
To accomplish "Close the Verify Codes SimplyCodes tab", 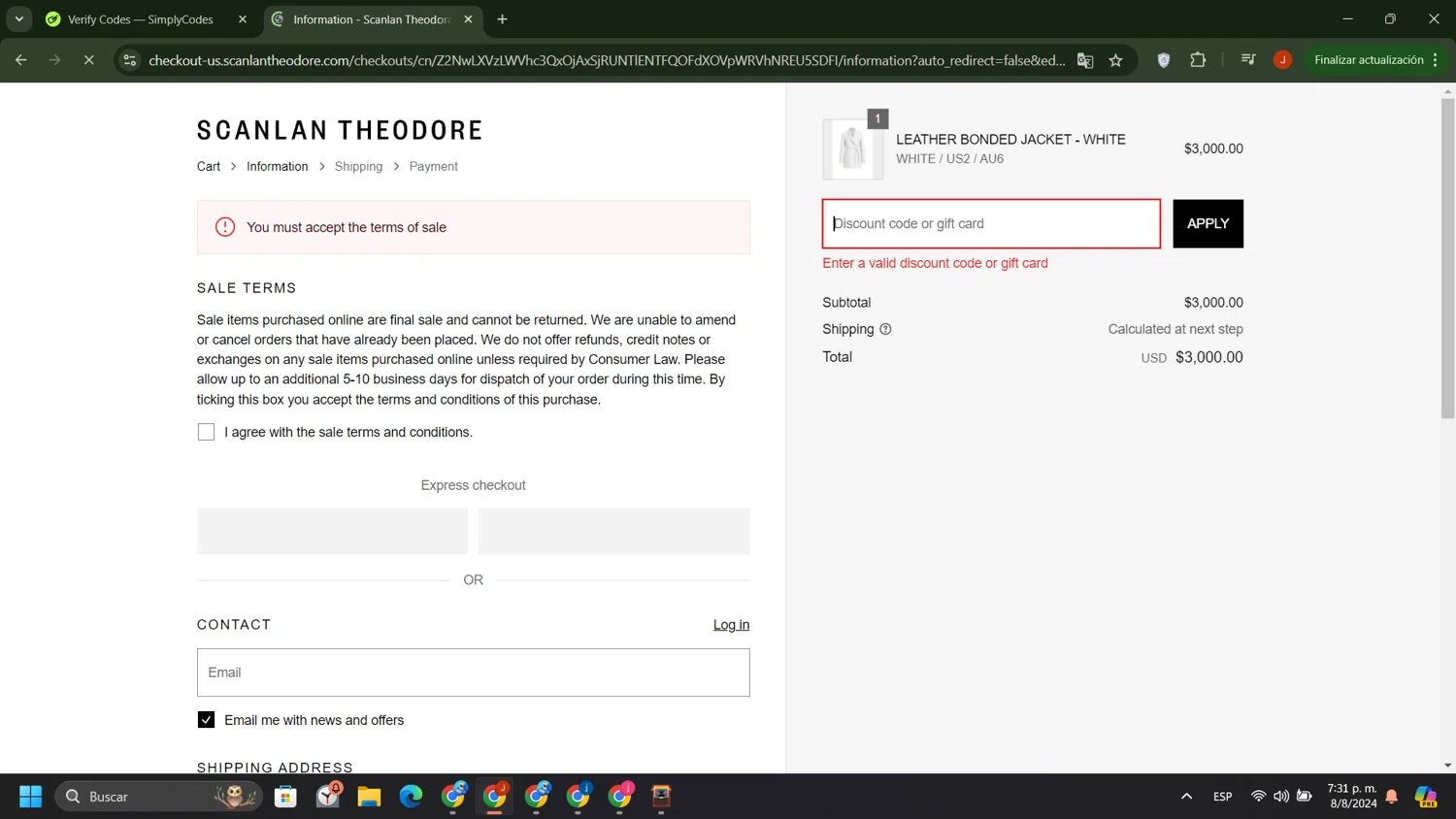I will point(243,19).
